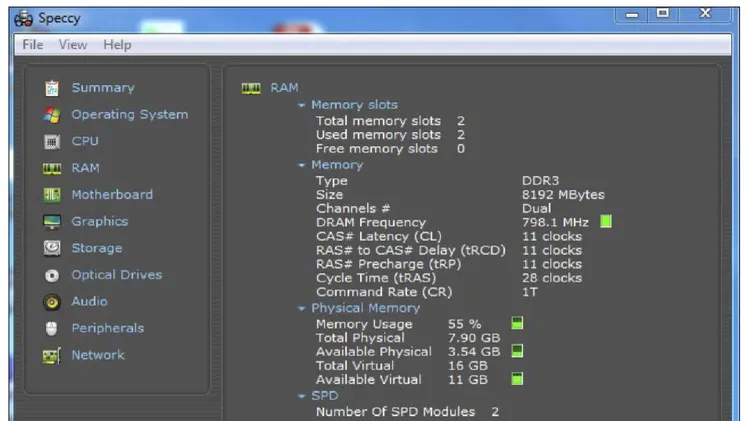Maximize the Speccy window
750x421 pixels.
click(663, 13)
